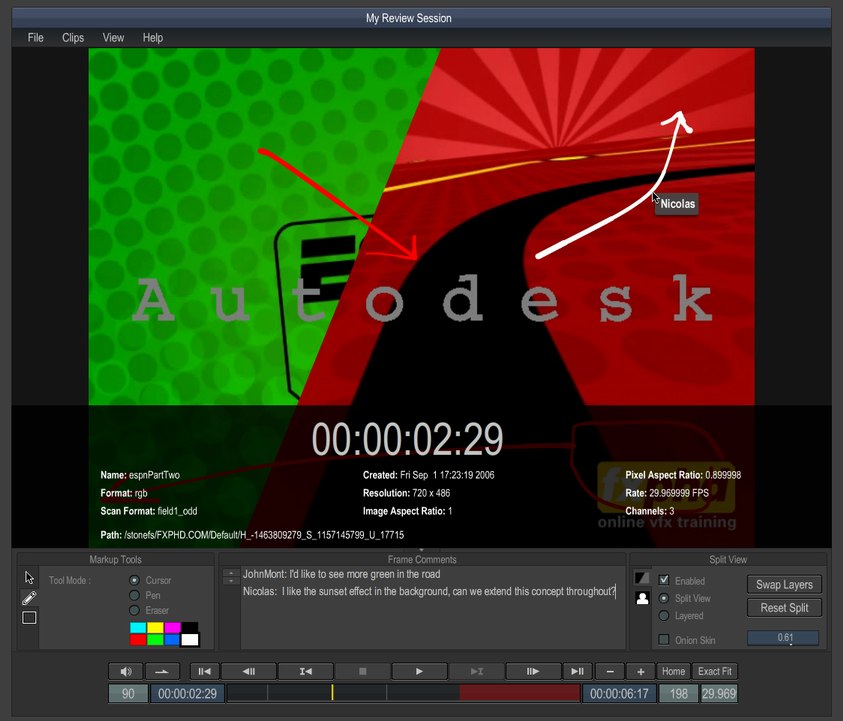The width and height of the screenshot is (843, 721).
Task: Click the frame rate field 29.969
Action: (719, 694)
